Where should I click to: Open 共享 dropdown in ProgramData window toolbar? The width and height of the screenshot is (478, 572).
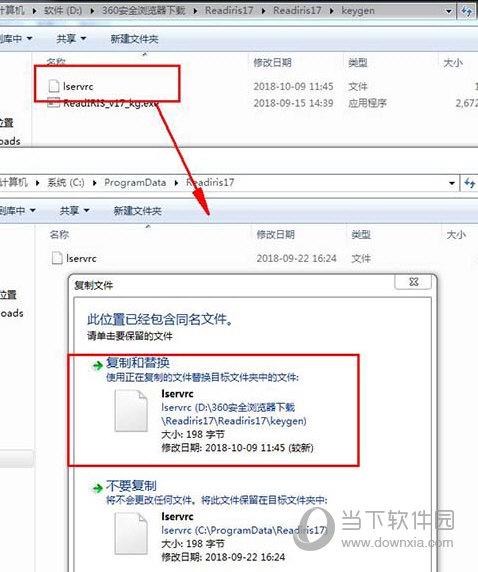(74, 210)
